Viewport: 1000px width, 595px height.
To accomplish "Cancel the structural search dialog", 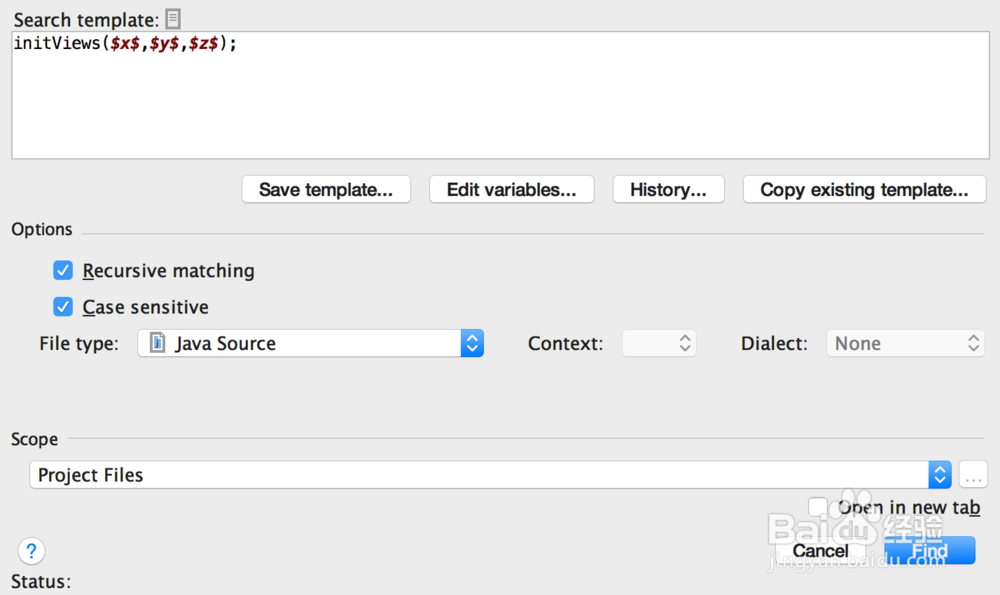I will tap(820, 551).
